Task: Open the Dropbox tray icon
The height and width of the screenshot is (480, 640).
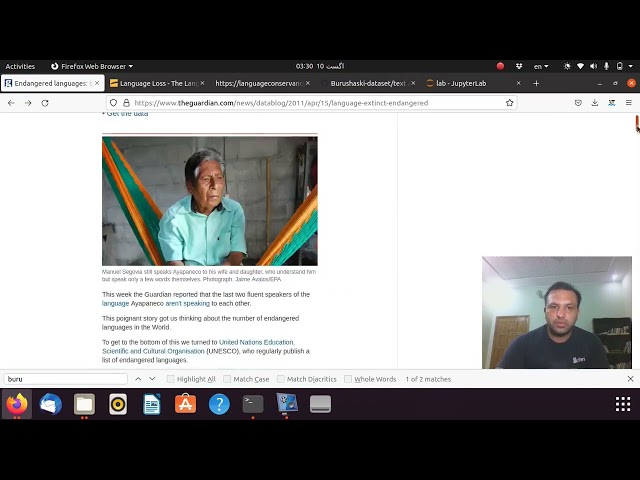Action: (519, 66)
